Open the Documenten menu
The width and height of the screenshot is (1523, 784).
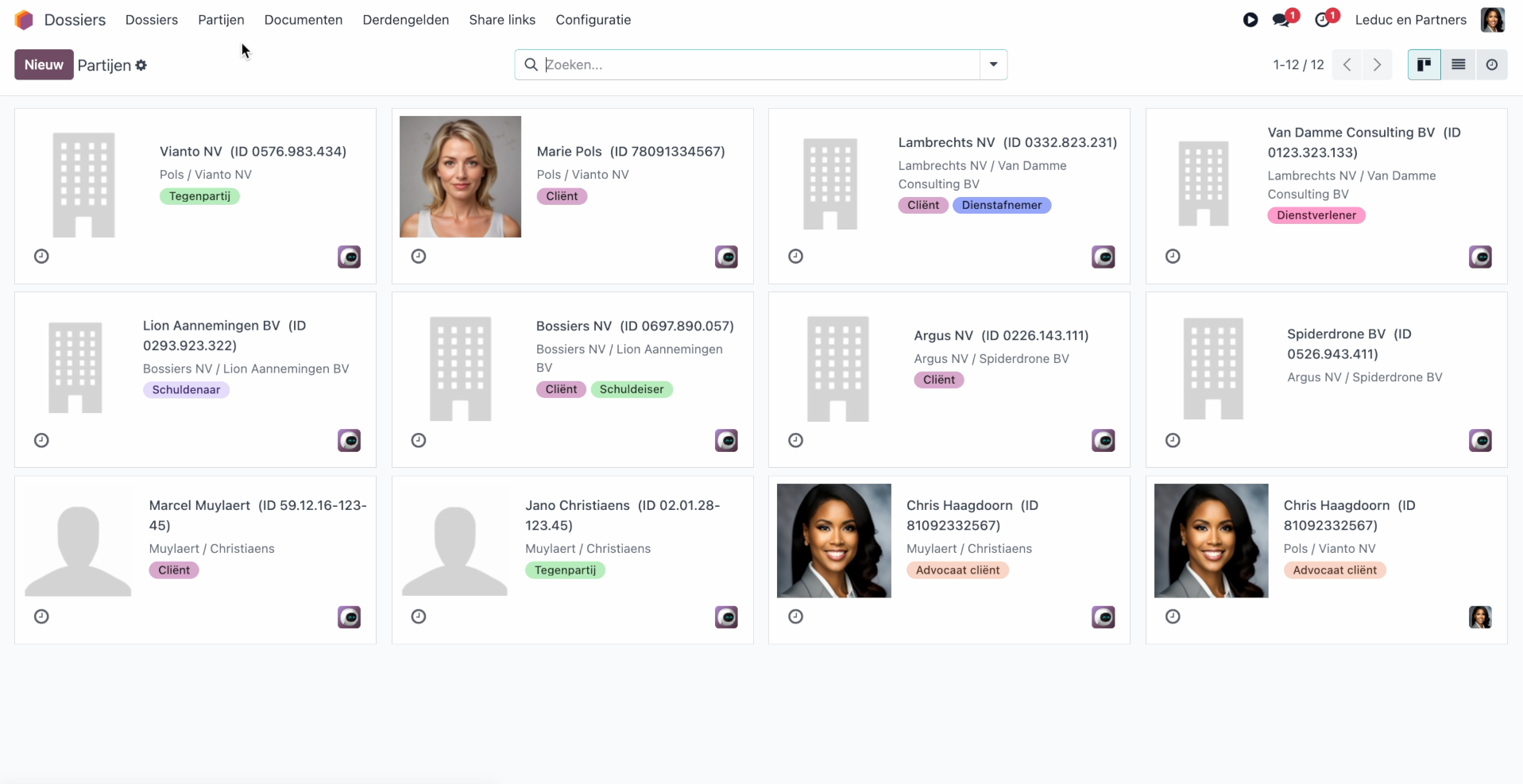tap(303, 20)
